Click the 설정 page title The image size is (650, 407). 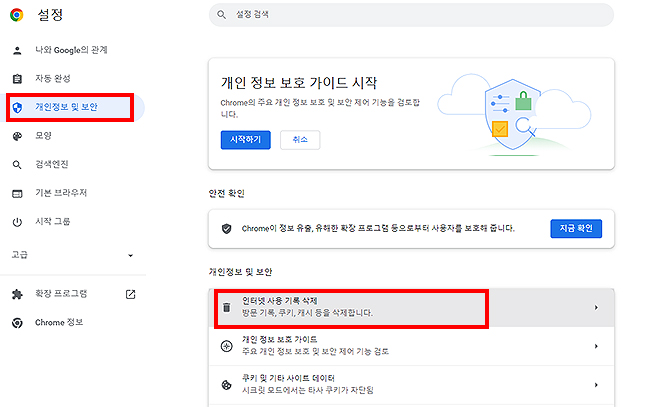tap(50, 15)
